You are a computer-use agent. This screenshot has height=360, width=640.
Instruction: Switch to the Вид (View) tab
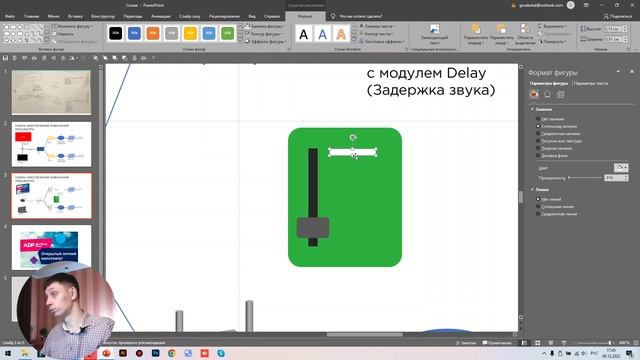click(x=252, y=16)
